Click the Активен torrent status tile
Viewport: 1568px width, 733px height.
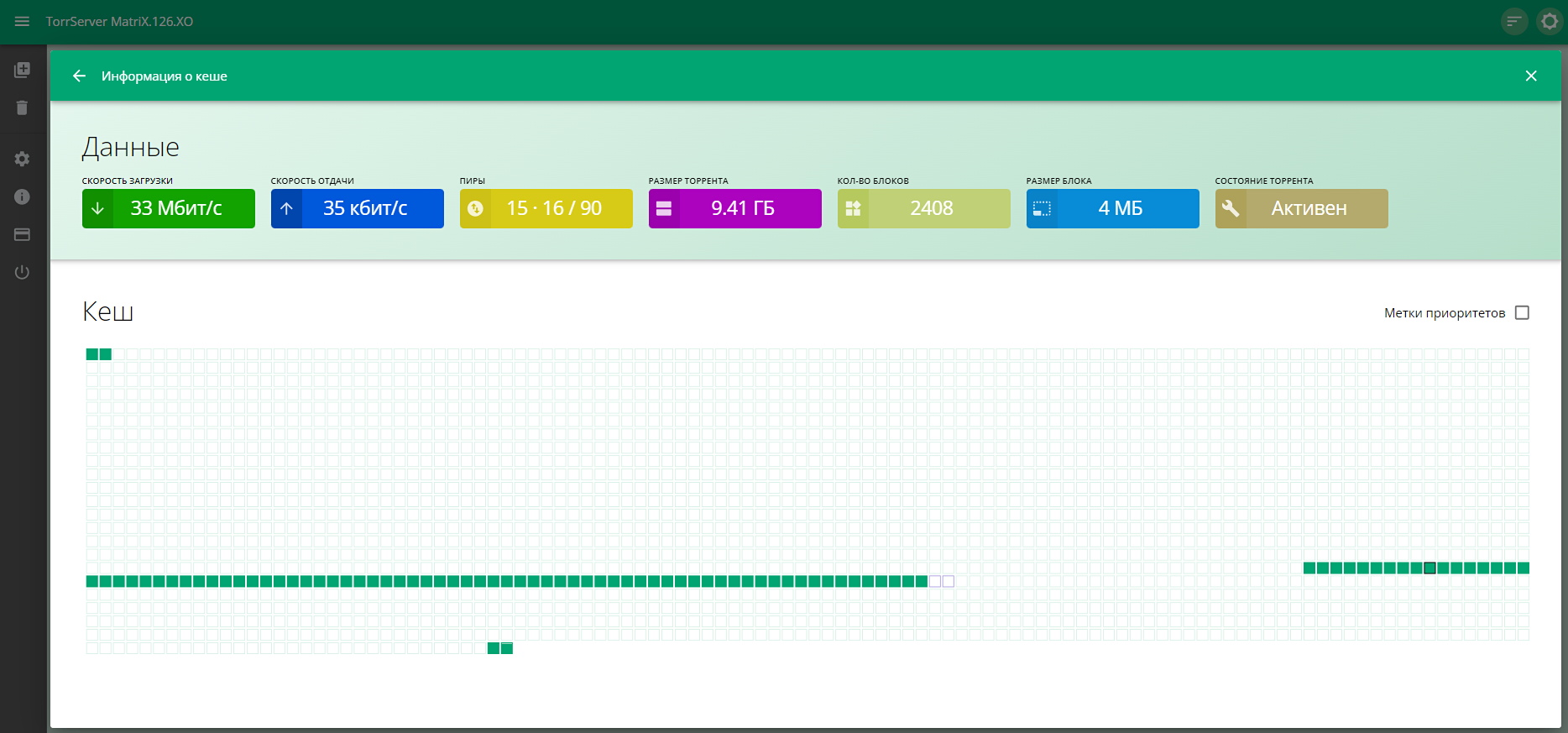[x=1301, y=208]
